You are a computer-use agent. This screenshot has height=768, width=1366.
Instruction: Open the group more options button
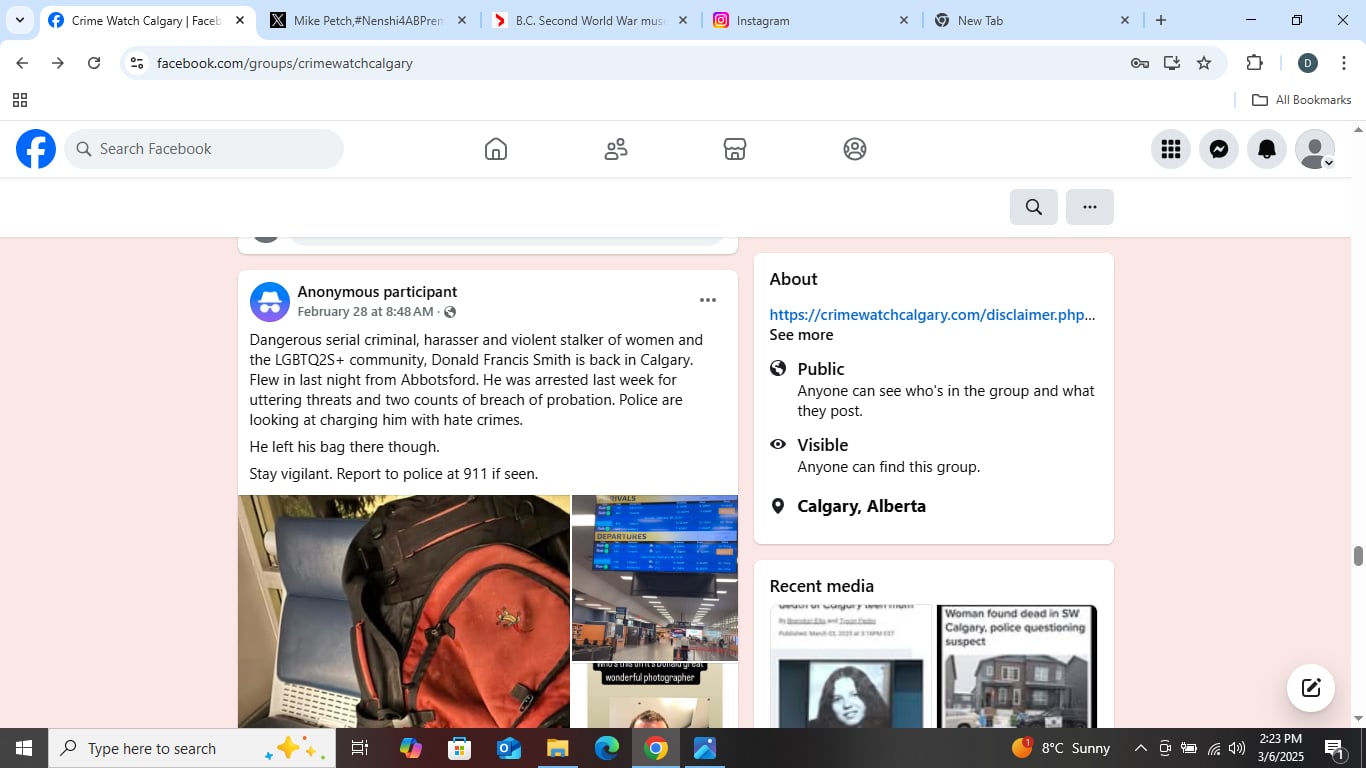point(1090,207)
